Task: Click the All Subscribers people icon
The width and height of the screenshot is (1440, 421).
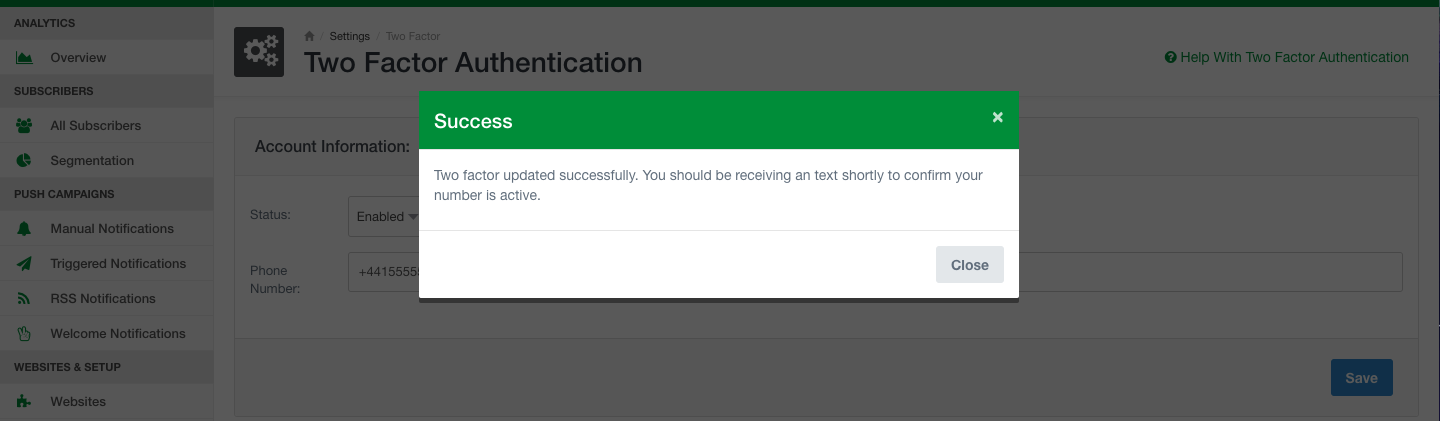Action: (x=24, y=126)
